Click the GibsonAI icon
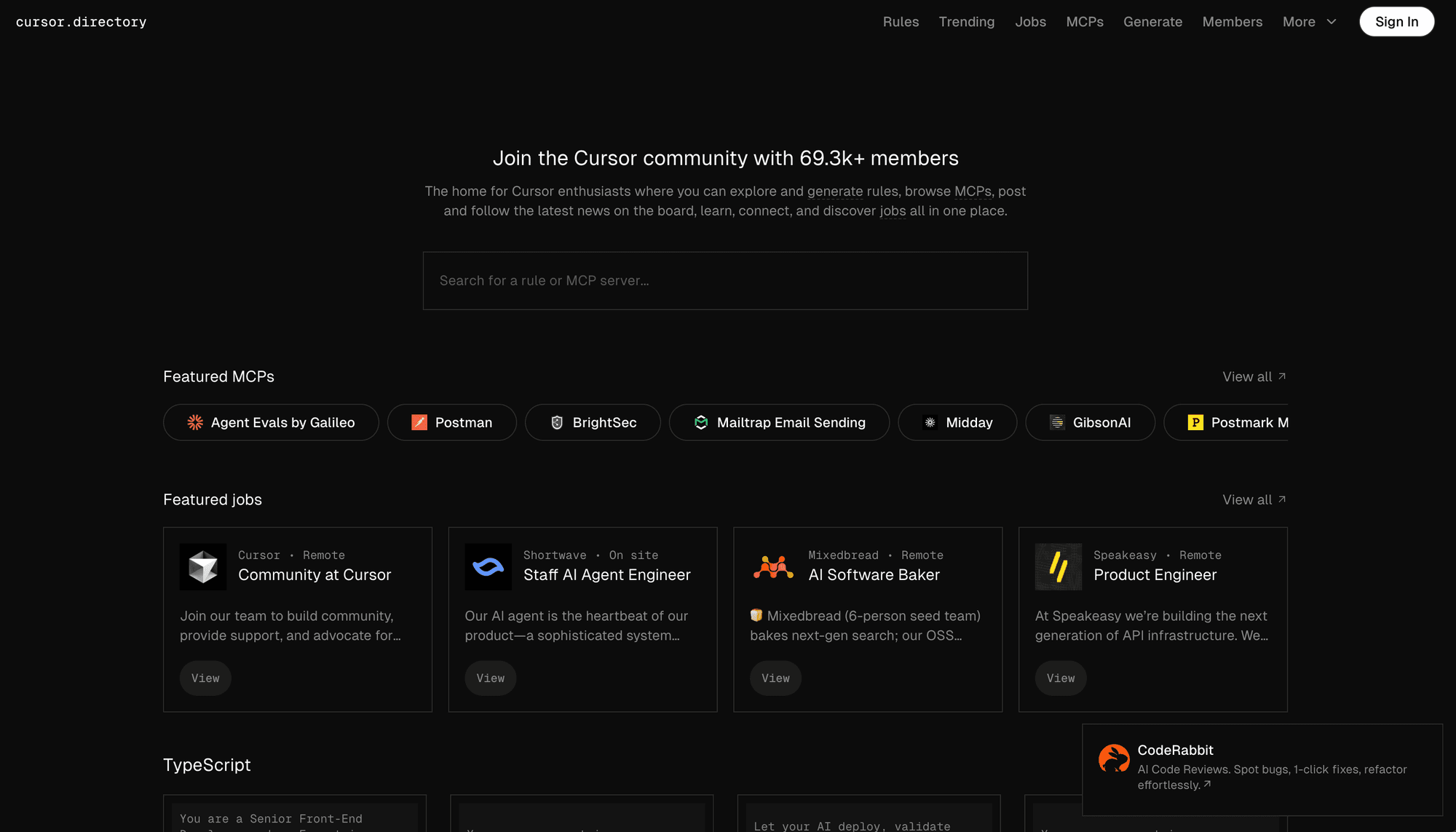This screenshot has height=832, width=1456. click(1056, 422)
